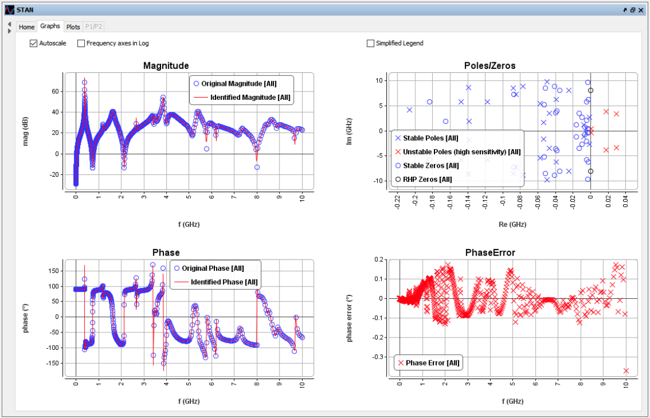Click Identified Phase [All] legend entry
Image resolution: width=650 pixels, height=418 pixels.
[x=215, y=282]
